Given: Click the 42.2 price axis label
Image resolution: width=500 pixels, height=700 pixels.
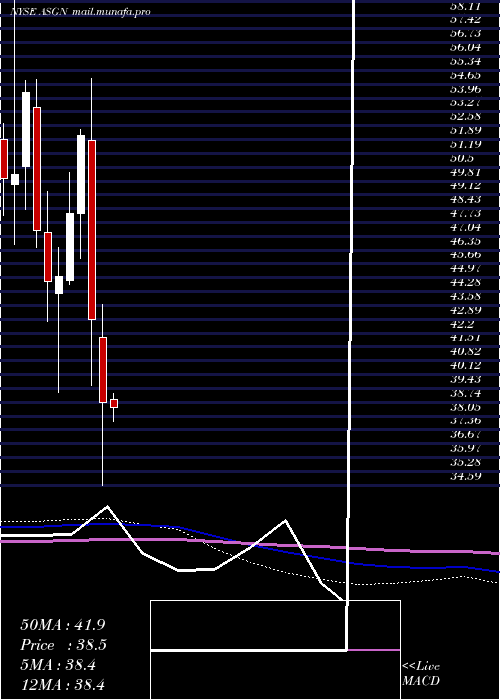Looking at the screenshot, I should pyautogui.click(x=462, y=324).
